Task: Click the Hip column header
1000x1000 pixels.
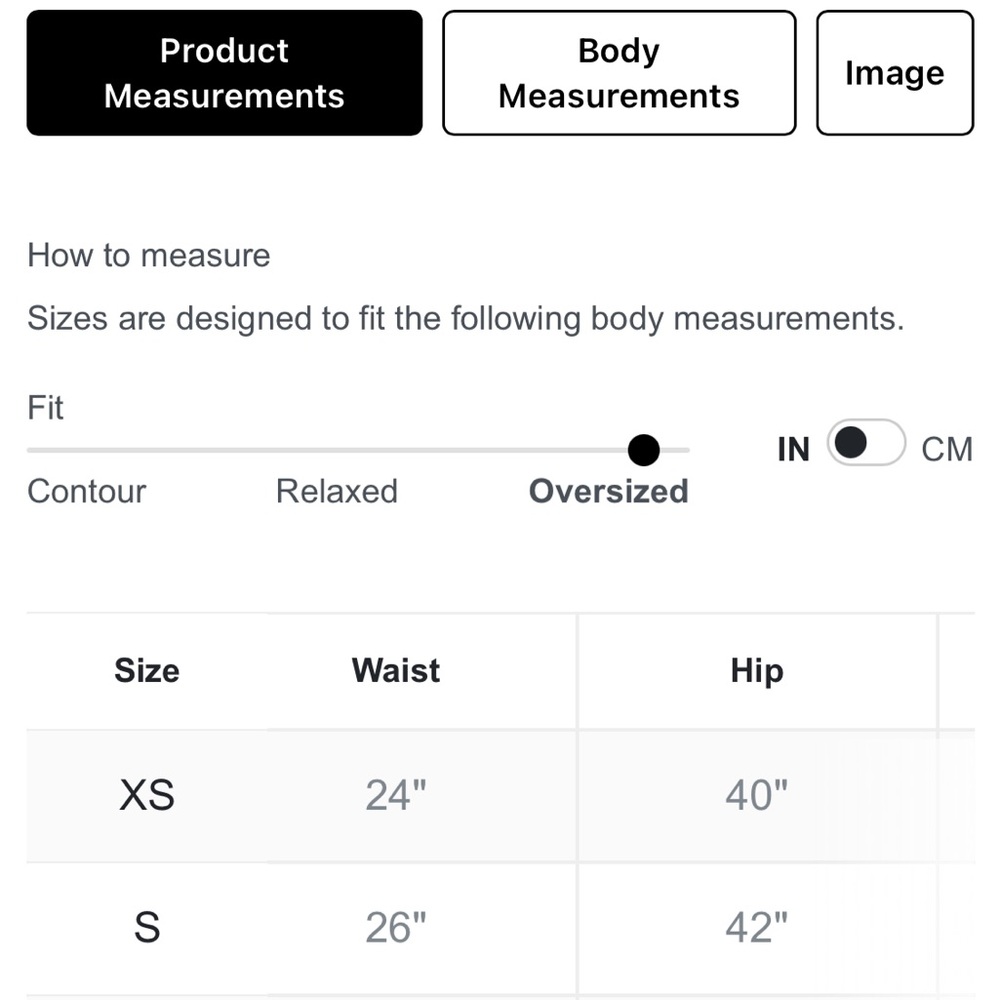Action: [757, 670]
